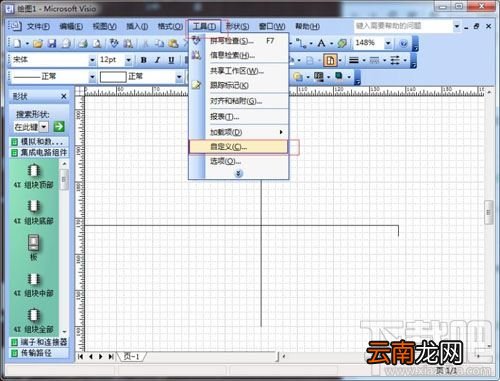This screenshot has height=381, width=500.
Task: Select the Text tool letter A
Action: (321, 43)
